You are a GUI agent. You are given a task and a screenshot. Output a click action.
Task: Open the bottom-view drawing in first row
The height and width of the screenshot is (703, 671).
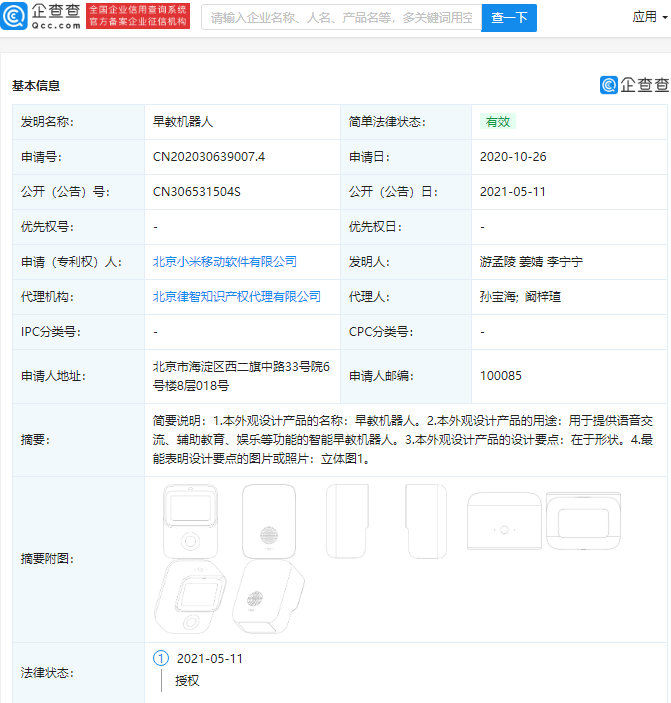(x=585, y=521)
